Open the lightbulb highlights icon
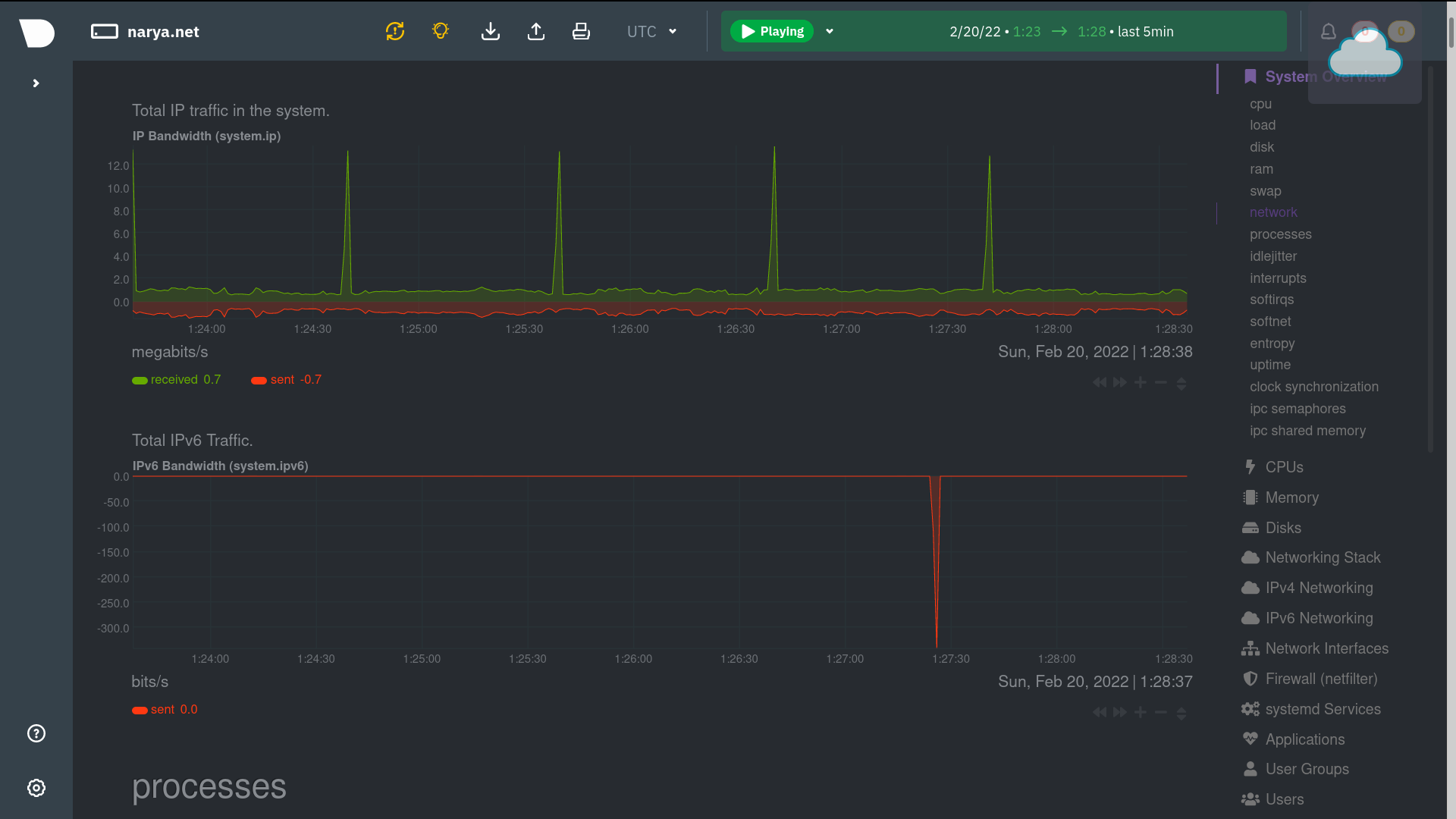Screen dimensions: 1456x819 441,31
